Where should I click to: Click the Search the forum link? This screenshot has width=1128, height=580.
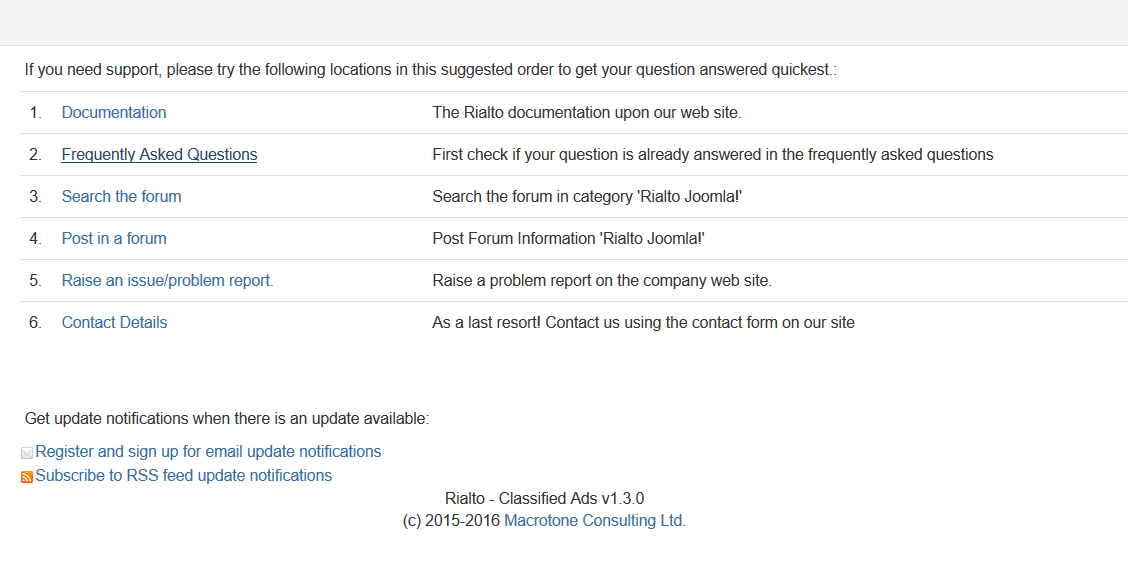pos(121,197)
